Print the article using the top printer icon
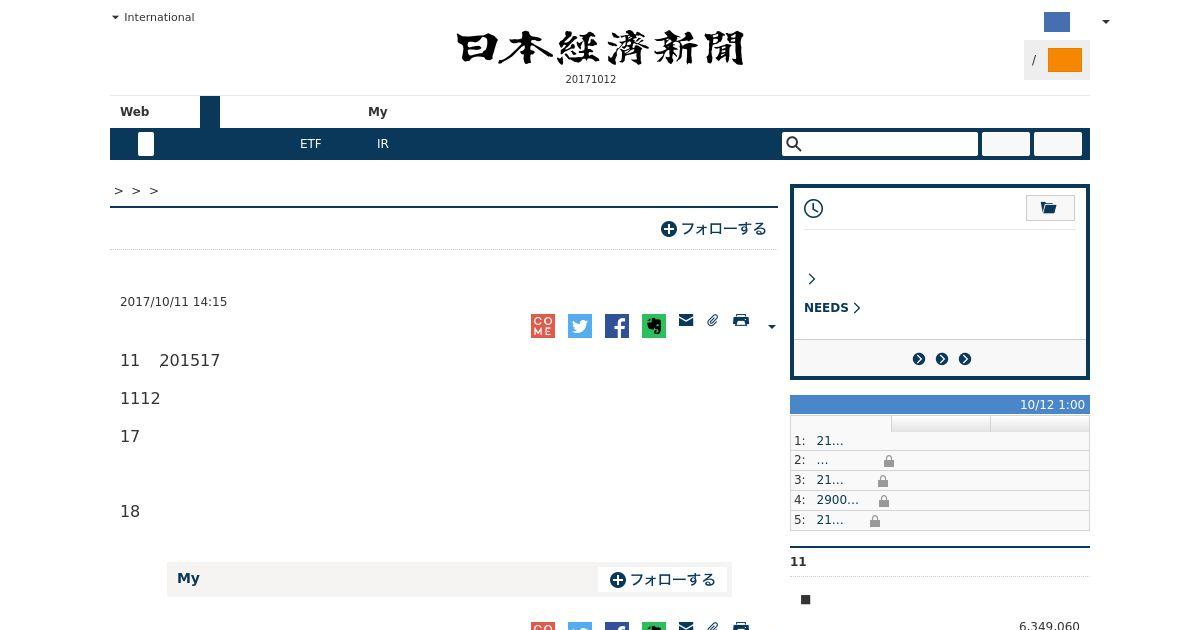Viewport: 1200px width, 630px height. click(741, 320)
